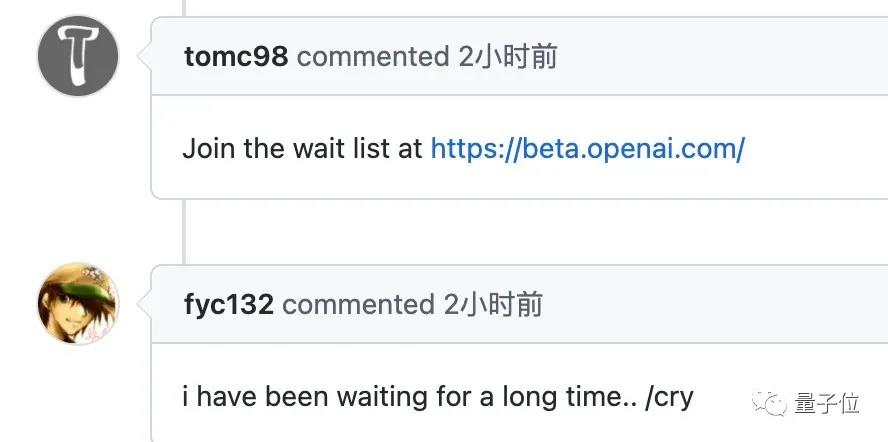Image resolution: width=888 pixels, height=442 pixels.
Task: Visit the tomc98 username profile link
Action: click(236, 57)
